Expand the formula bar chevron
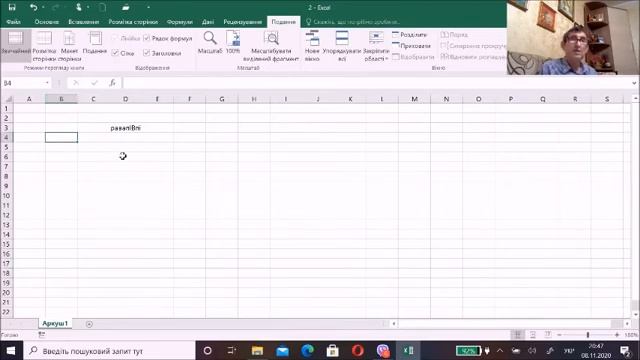 click(634, 83)
